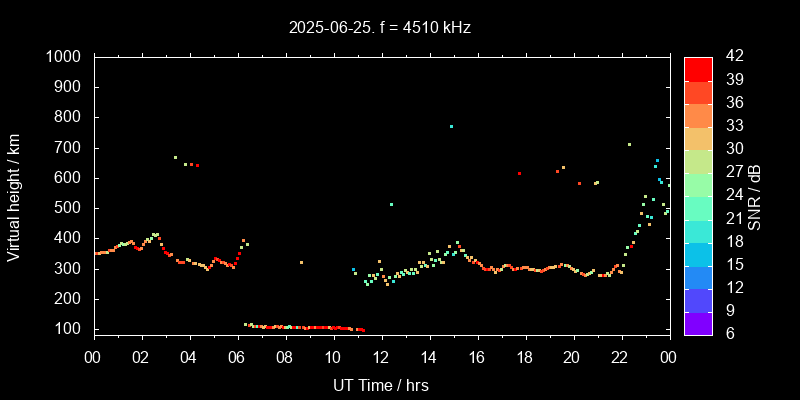Select the lone orange point near 09 hrs
The width and height of the screenshot is (800, 400).
pyautogui.click(x=301, y=263)
